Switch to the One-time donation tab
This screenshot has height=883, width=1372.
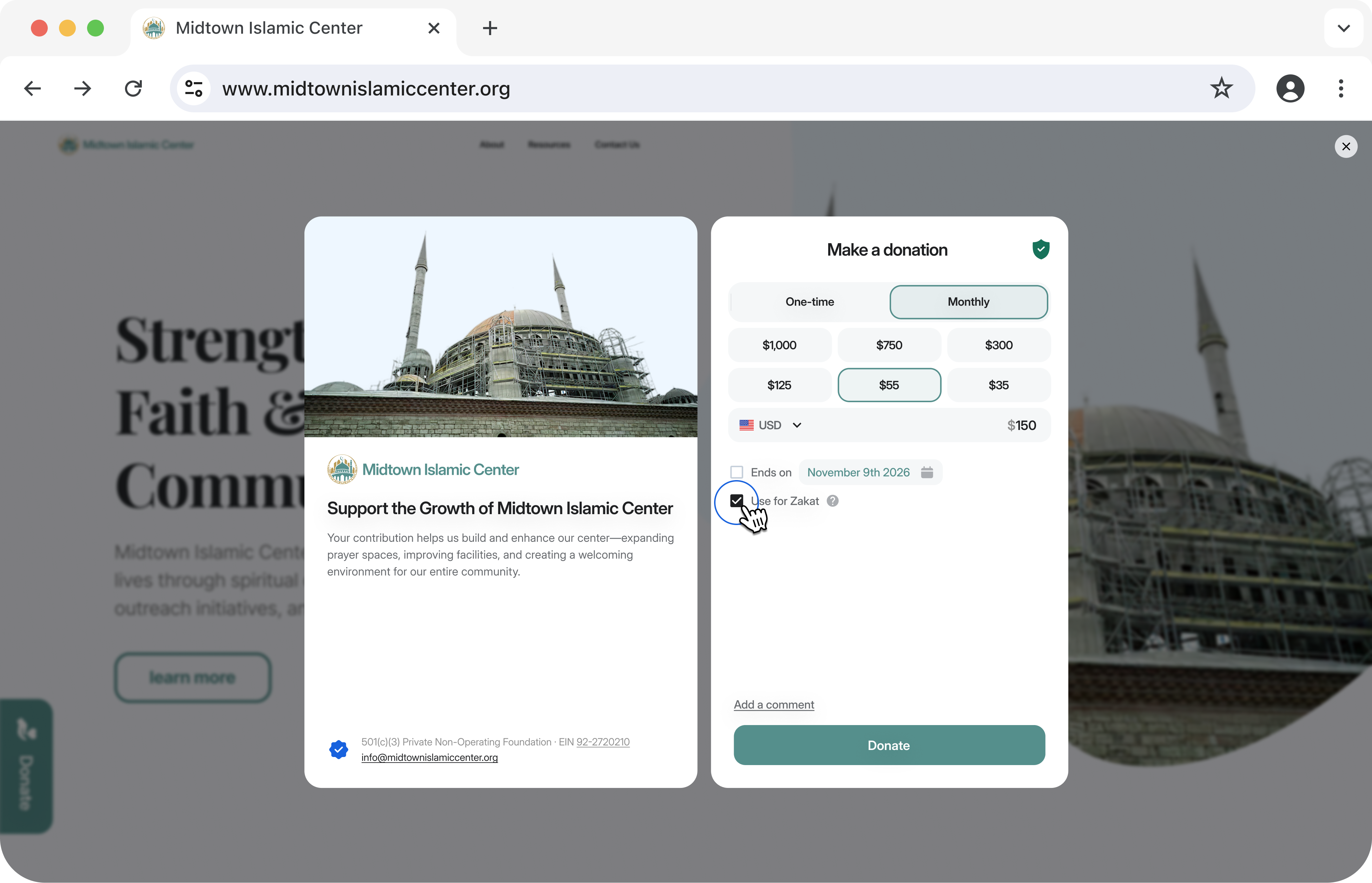pyautogui.click(x=809, y=301)
